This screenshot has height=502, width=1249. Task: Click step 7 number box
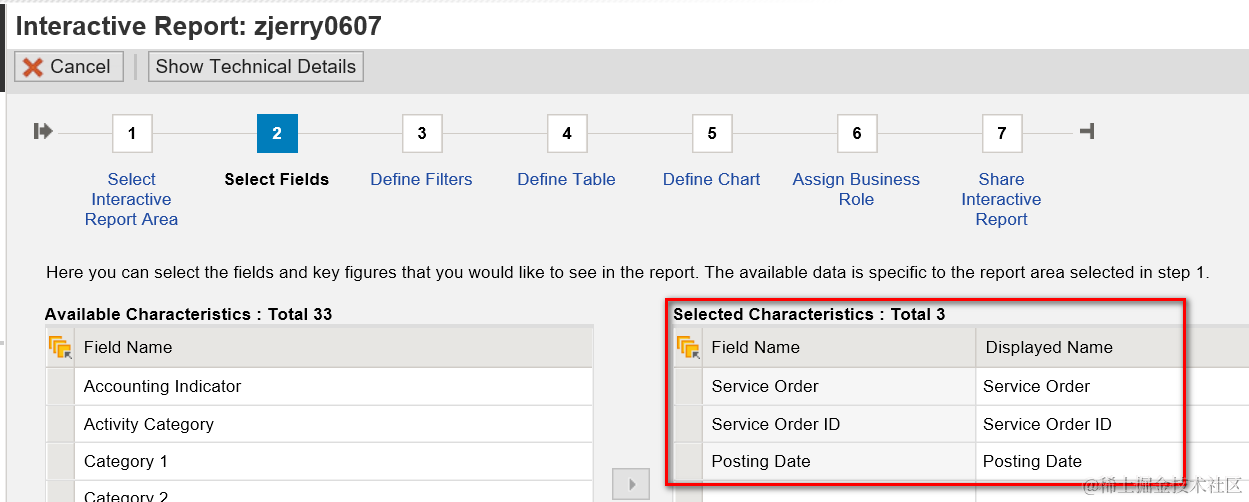[x=1002, y=133]
